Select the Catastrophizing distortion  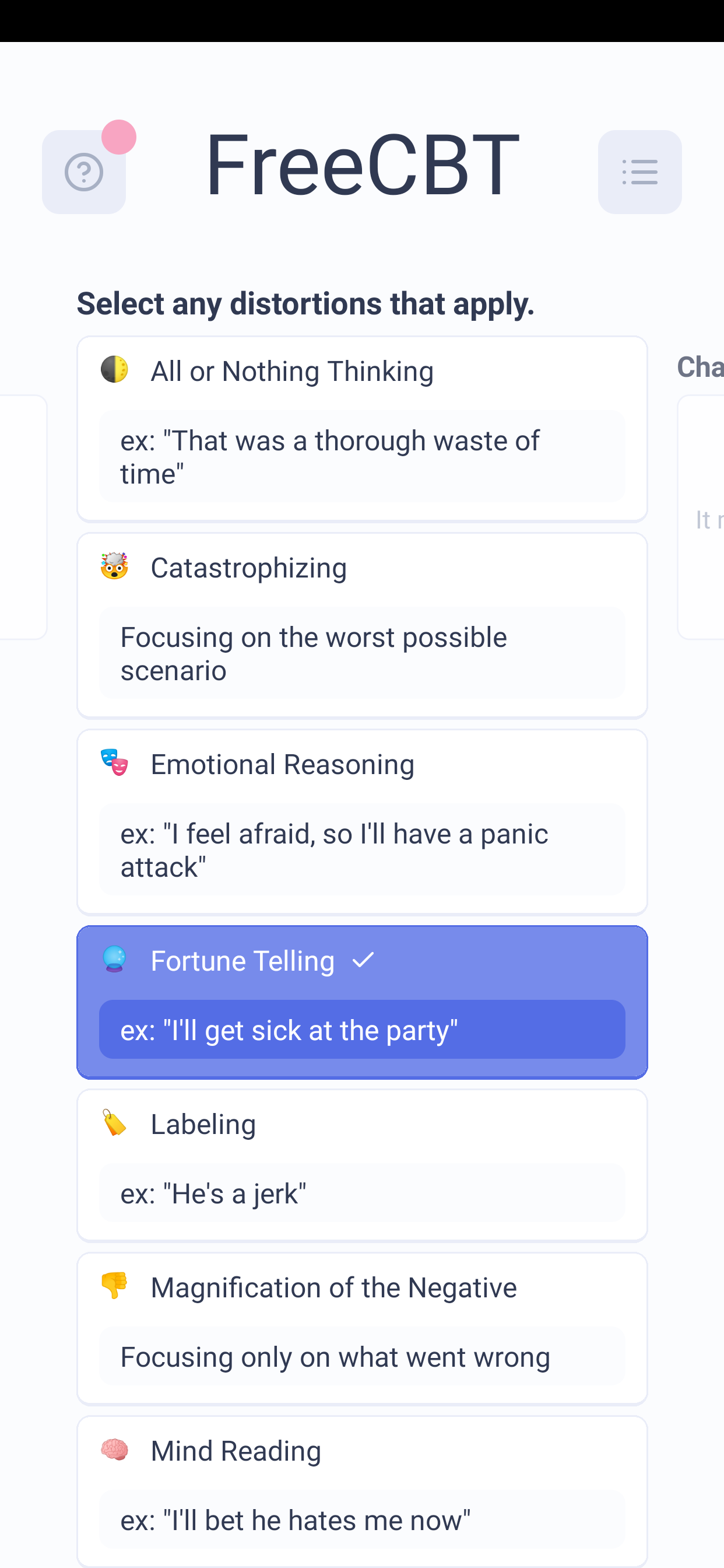362,626
